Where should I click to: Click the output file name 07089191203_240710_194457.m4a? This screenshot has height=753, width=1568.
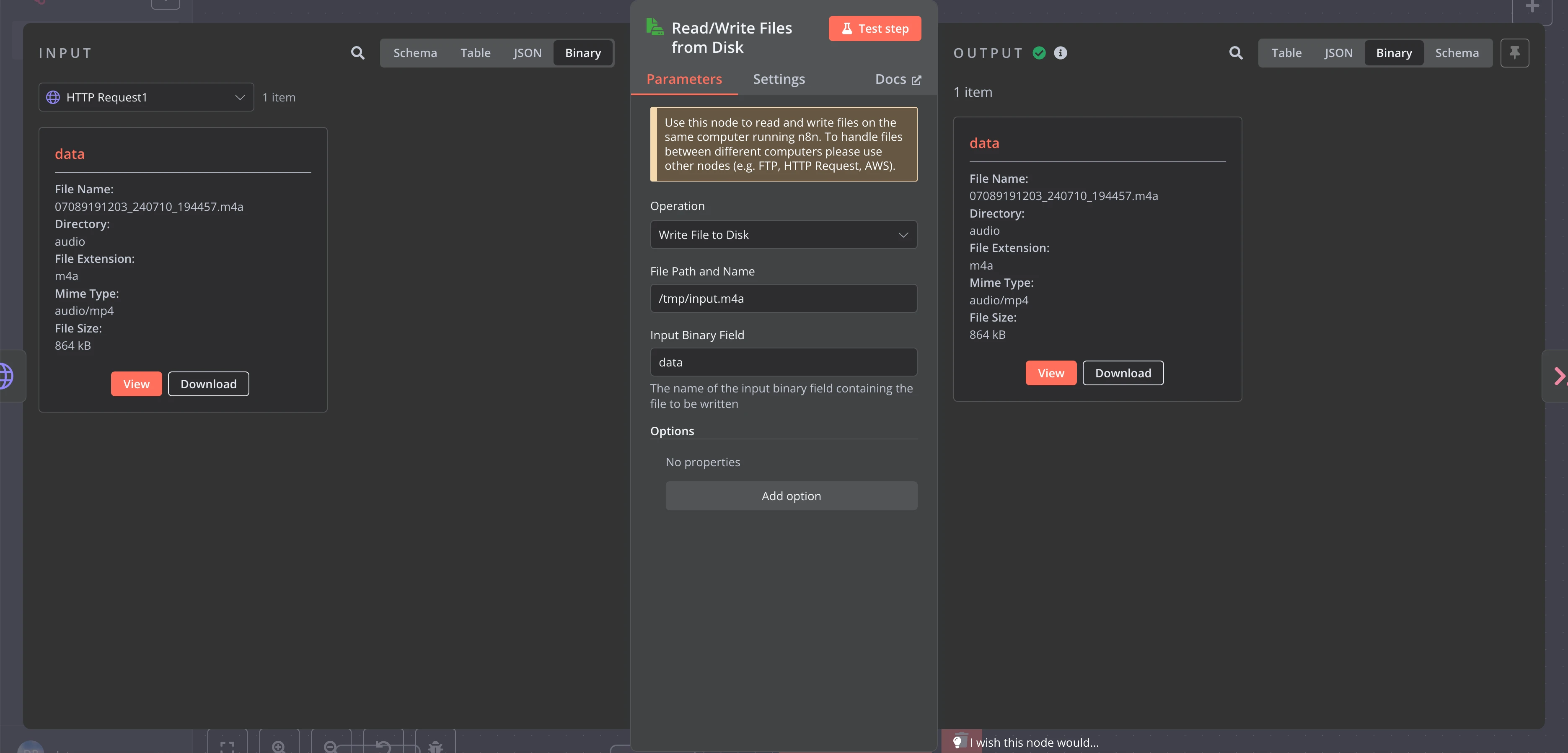click(x=1063, y=195)
